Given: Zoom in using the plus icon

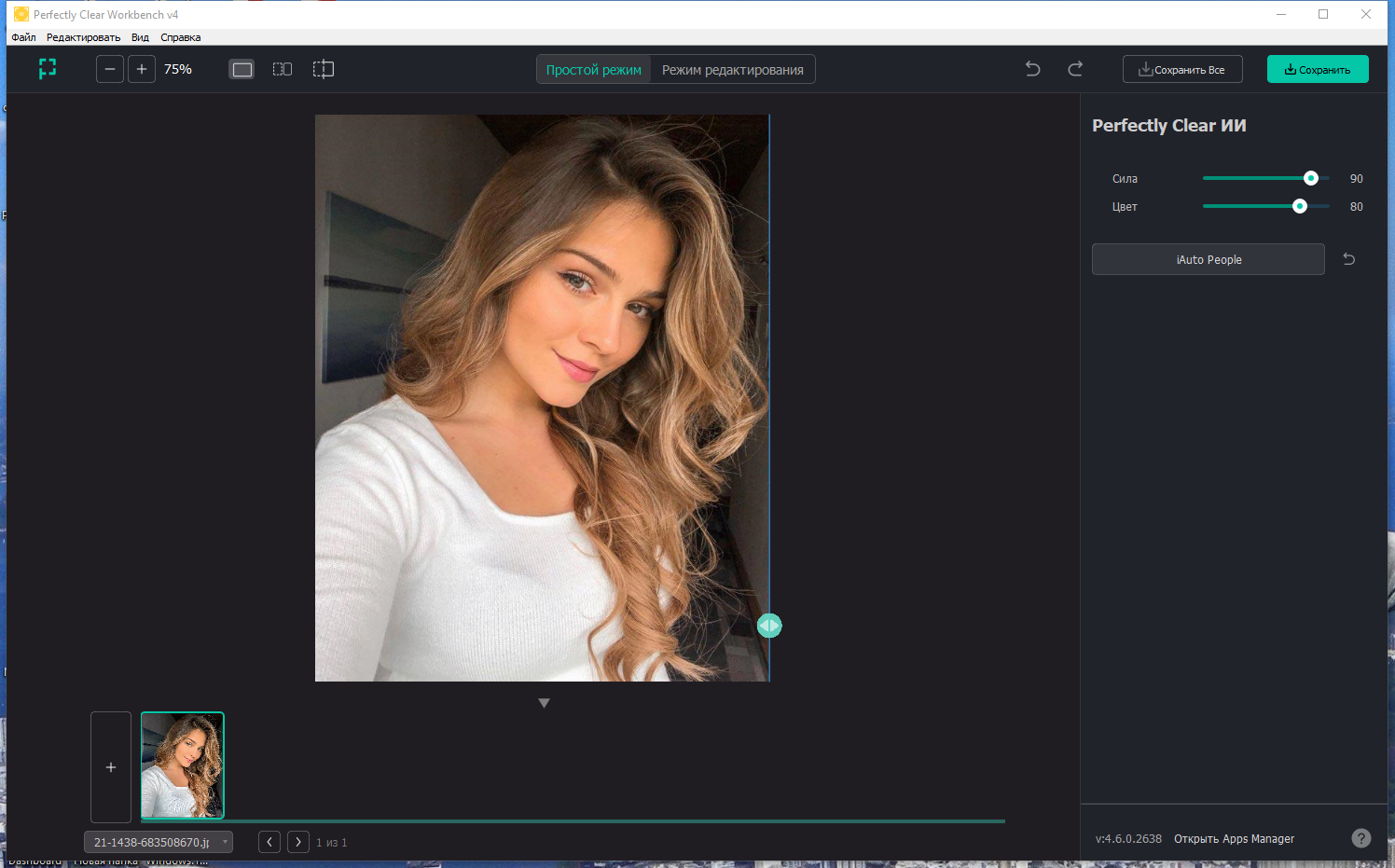Looking at the screenshot, I should click(141, 68).
